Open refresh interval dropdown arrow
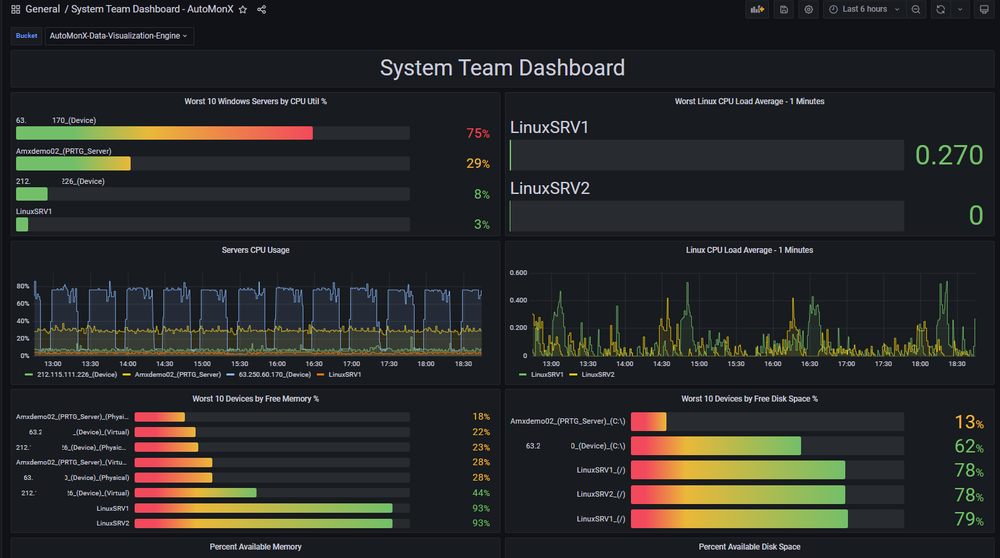Screen dimensions: 1000x558 coord(960,10)
